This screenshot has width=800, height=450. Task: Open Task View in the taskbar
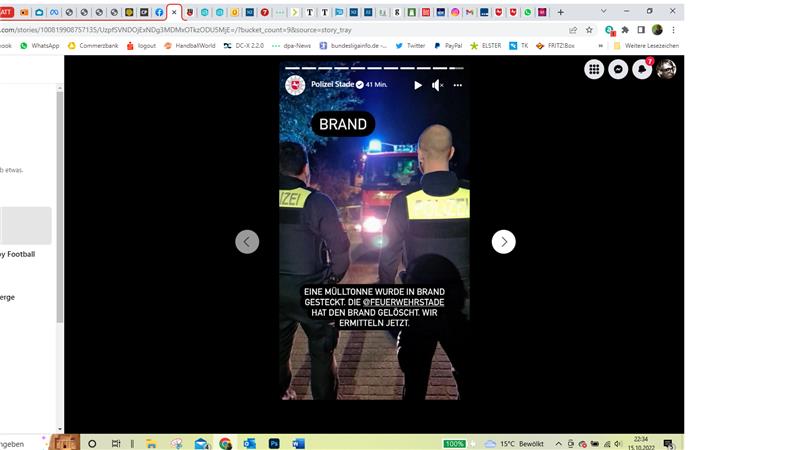(x=116, y=443)
